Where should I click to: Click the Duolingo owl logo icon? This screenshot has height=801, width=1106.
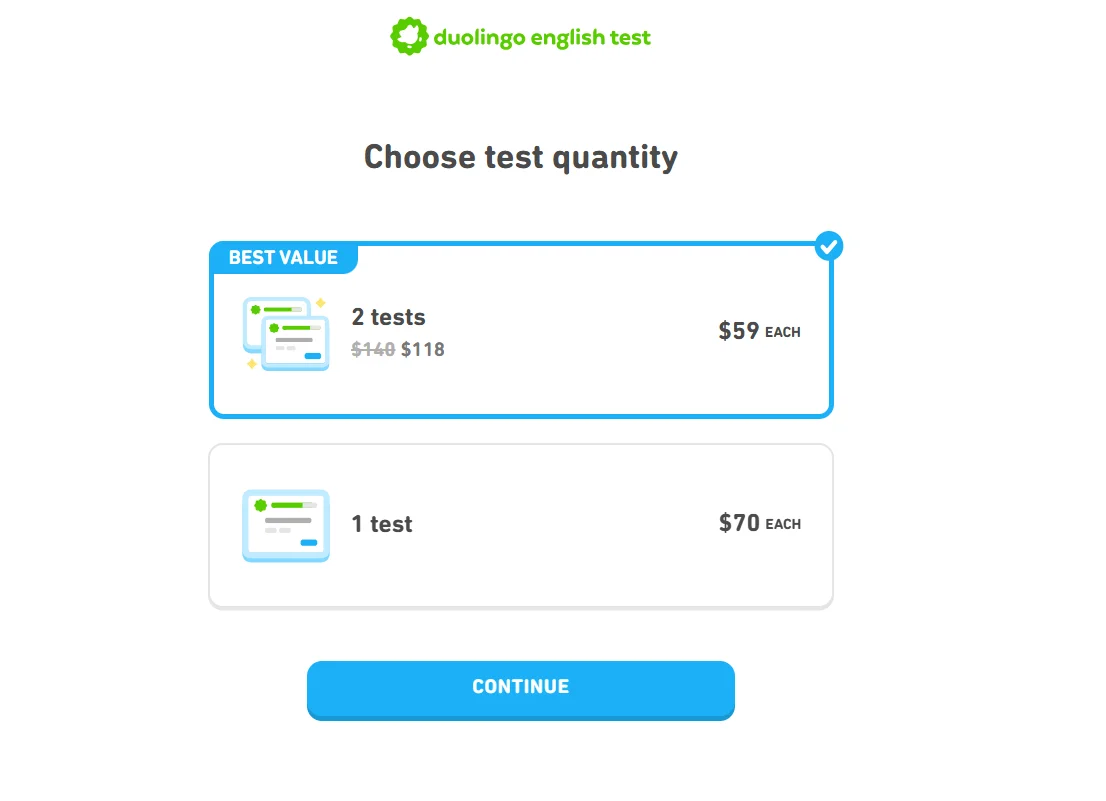(409, 37)
